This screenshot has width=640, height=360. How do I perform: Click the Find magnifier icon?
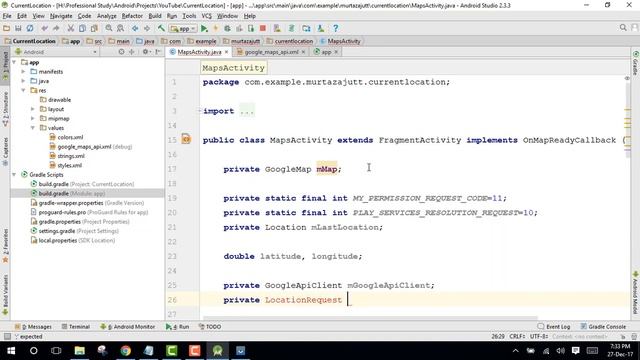coord(109,28)
